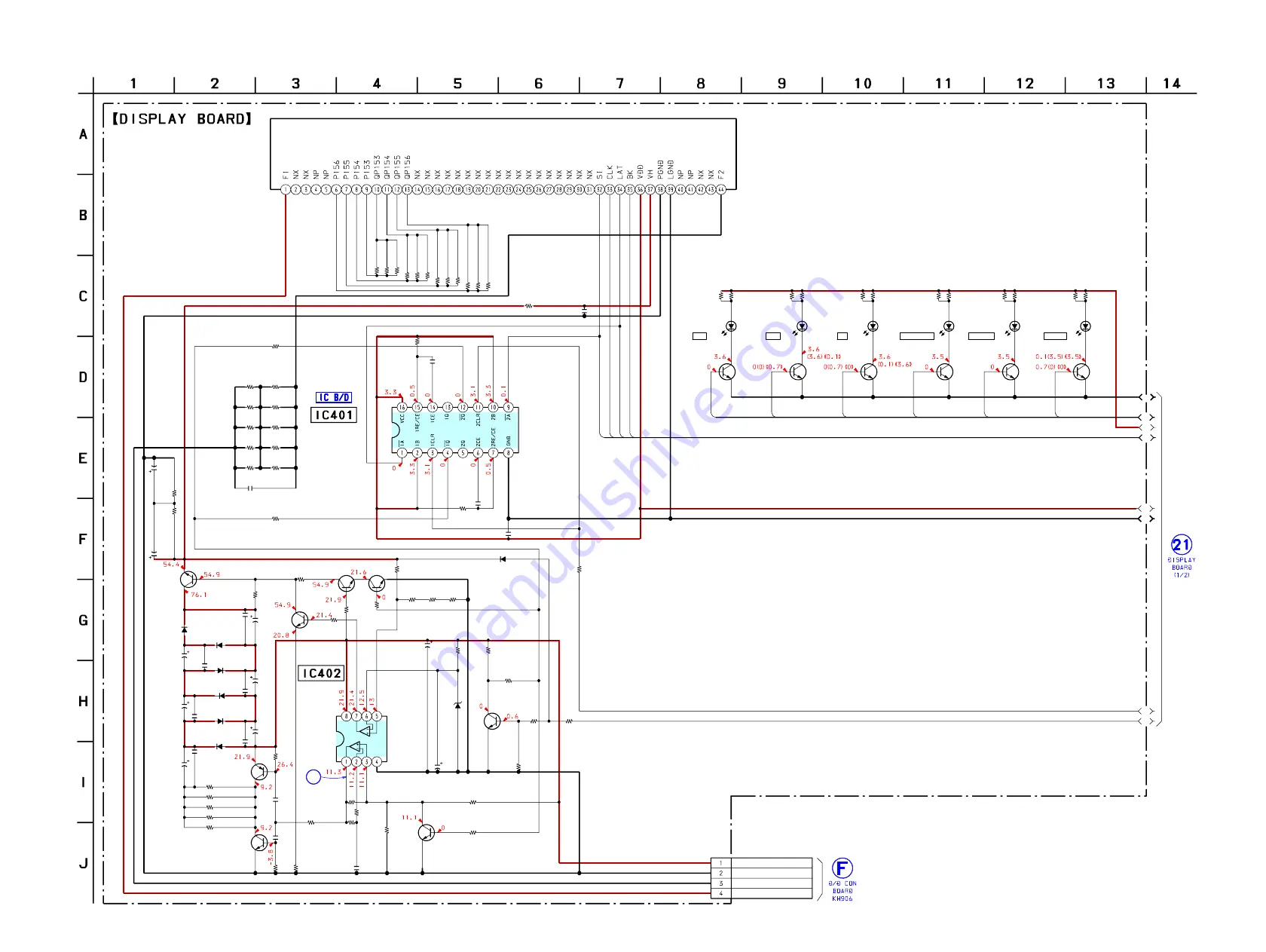Click the circled 21 board reference badge
The image size is (1266, 952).
click(1182, 545)
